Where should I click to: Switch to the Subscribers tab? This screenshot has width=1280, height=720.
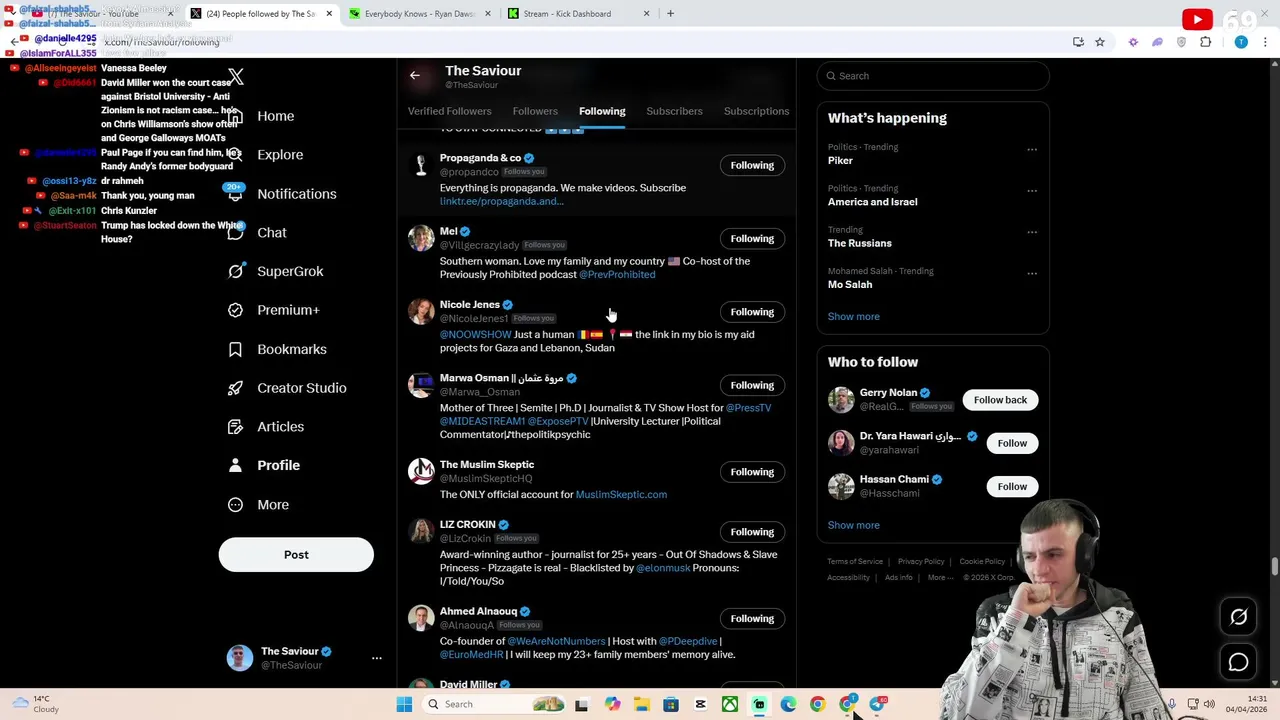point(674,111)
